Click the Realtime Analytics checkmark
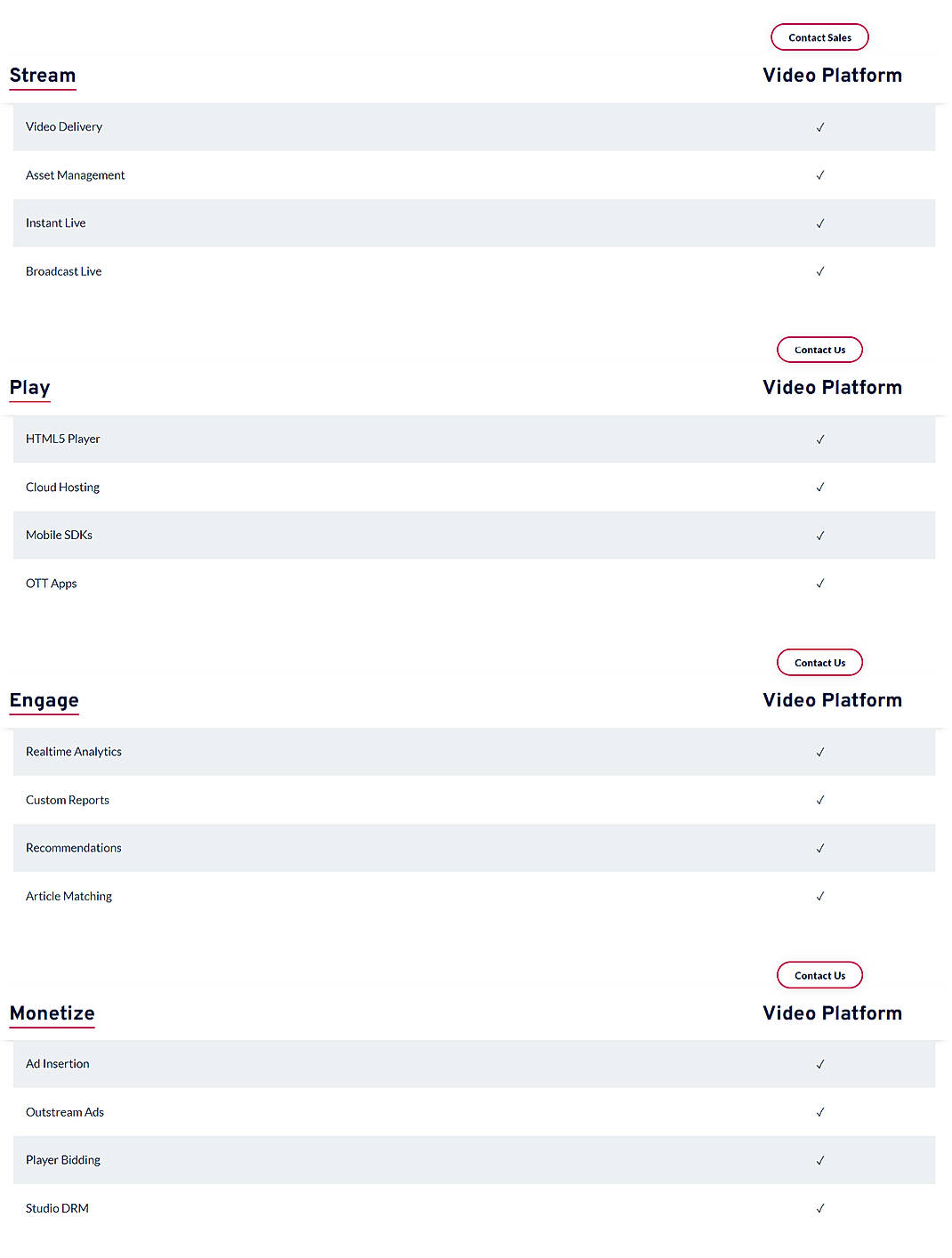Screen dimensions: 952x1258 [x=819, y=752]
